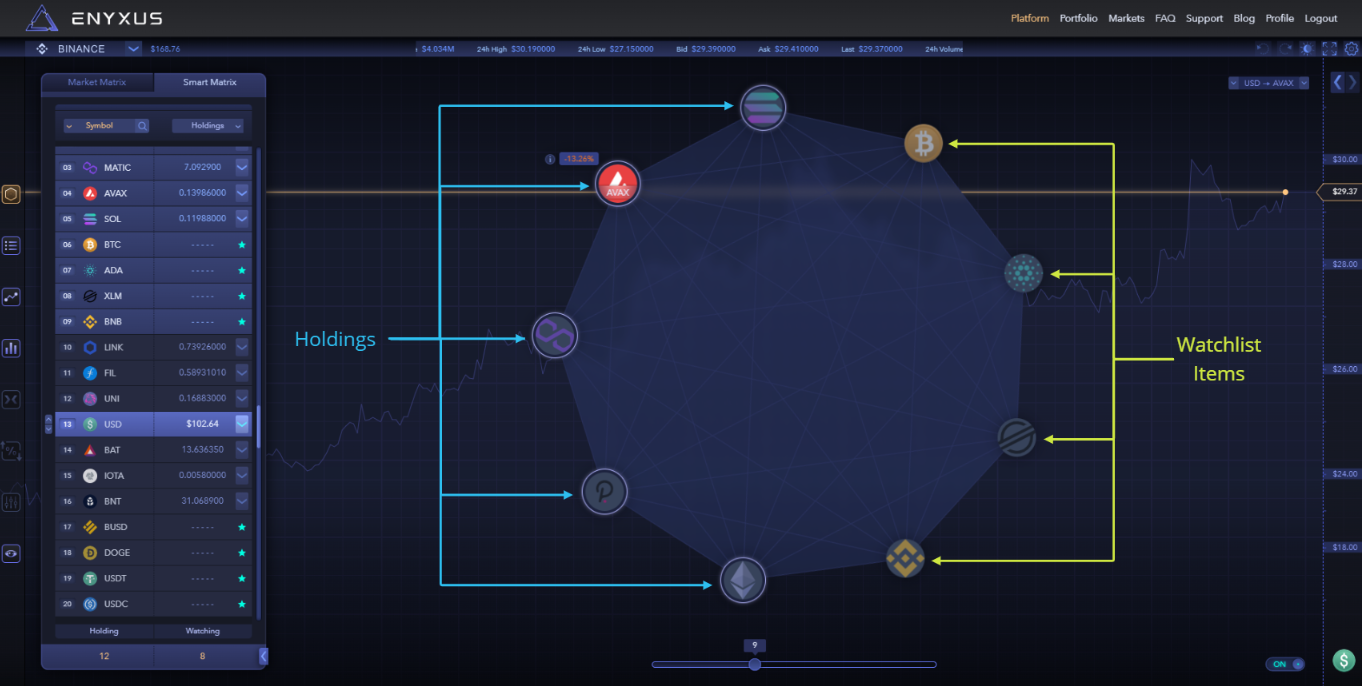Switch to the Smart Matrix tab
1362x686 pixels.
(x=210, y=82)
